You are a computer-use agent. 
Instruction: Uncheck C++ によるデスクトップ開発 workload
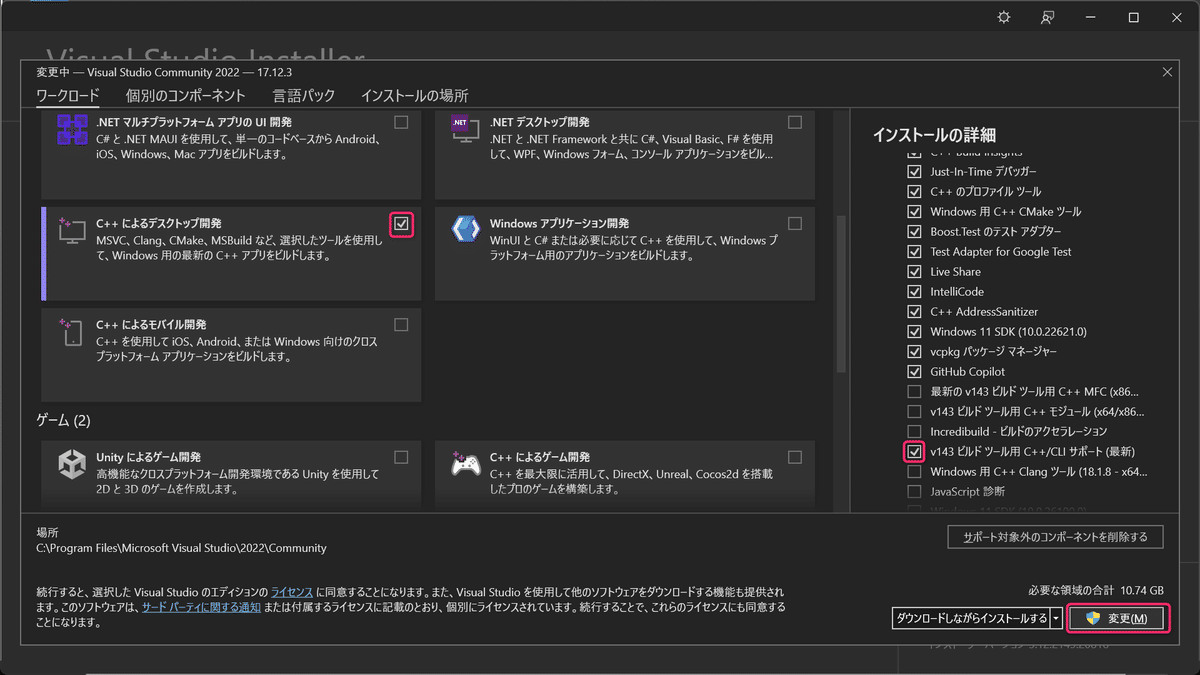401,224
